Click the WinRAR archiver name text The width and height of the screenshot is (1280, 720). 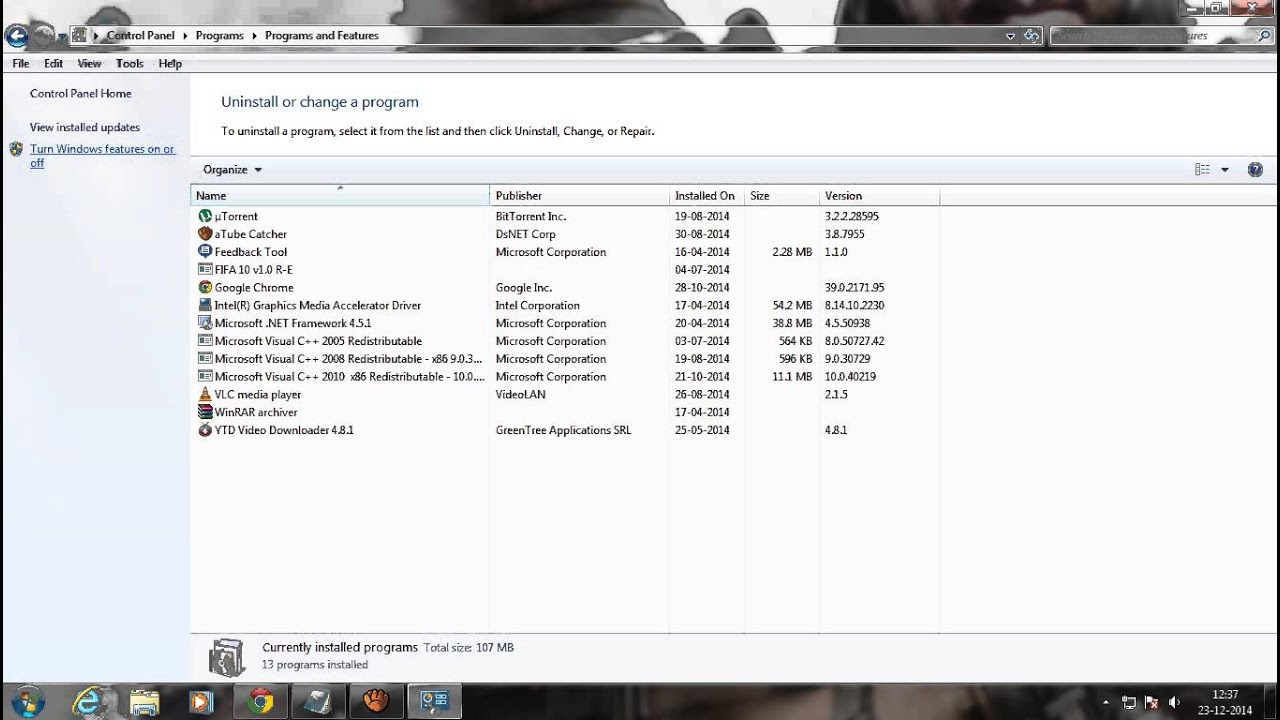click(256, 412)
